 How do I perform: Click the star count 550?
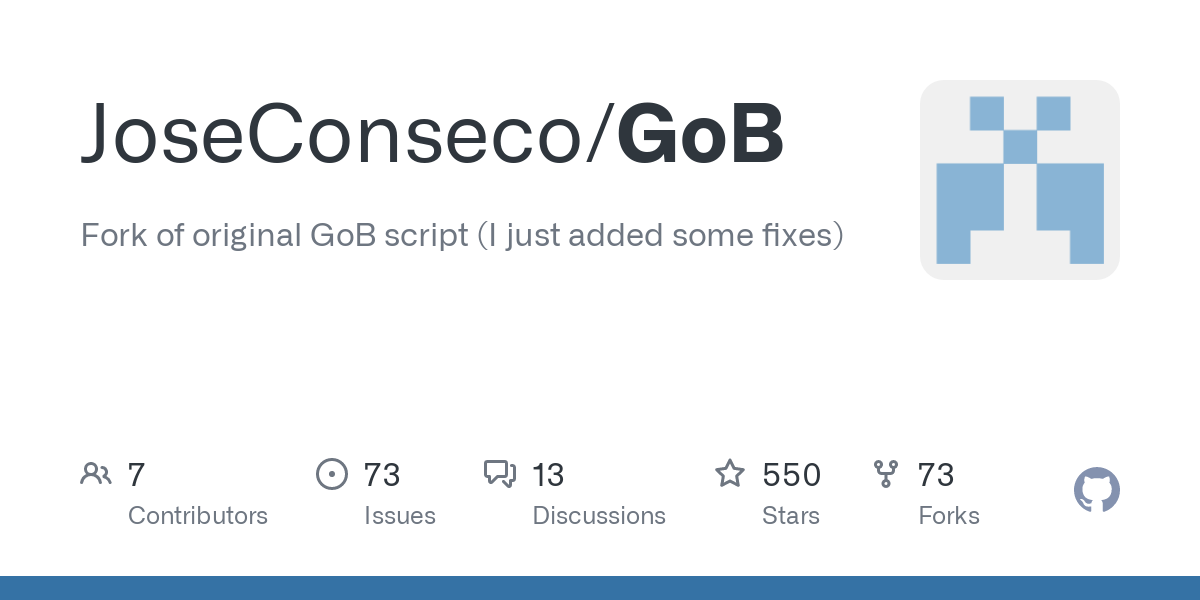pos(792,475)
